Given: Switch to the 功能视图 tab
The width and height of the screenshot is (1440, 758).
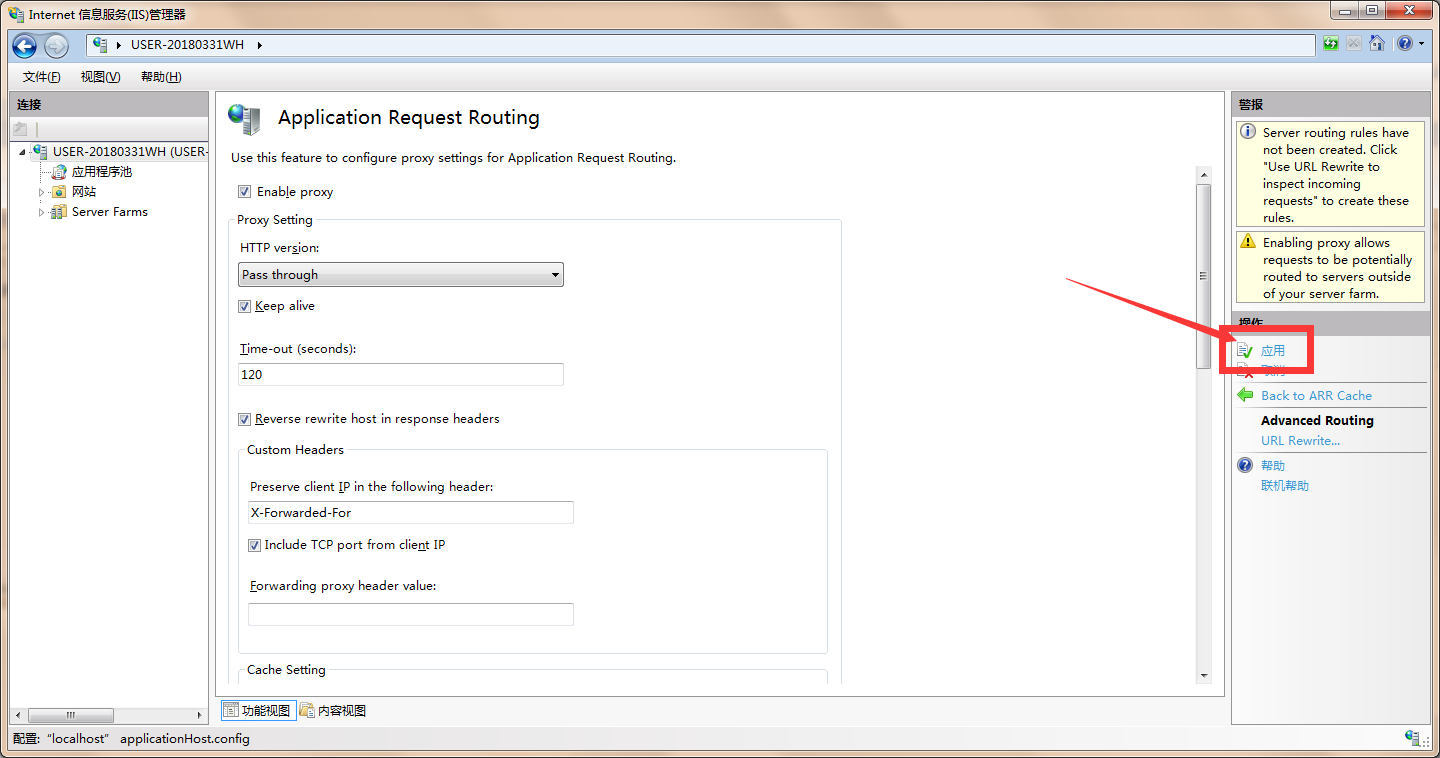Looking at the screenshot, I should pyautogui.click(x=258, y=711).
